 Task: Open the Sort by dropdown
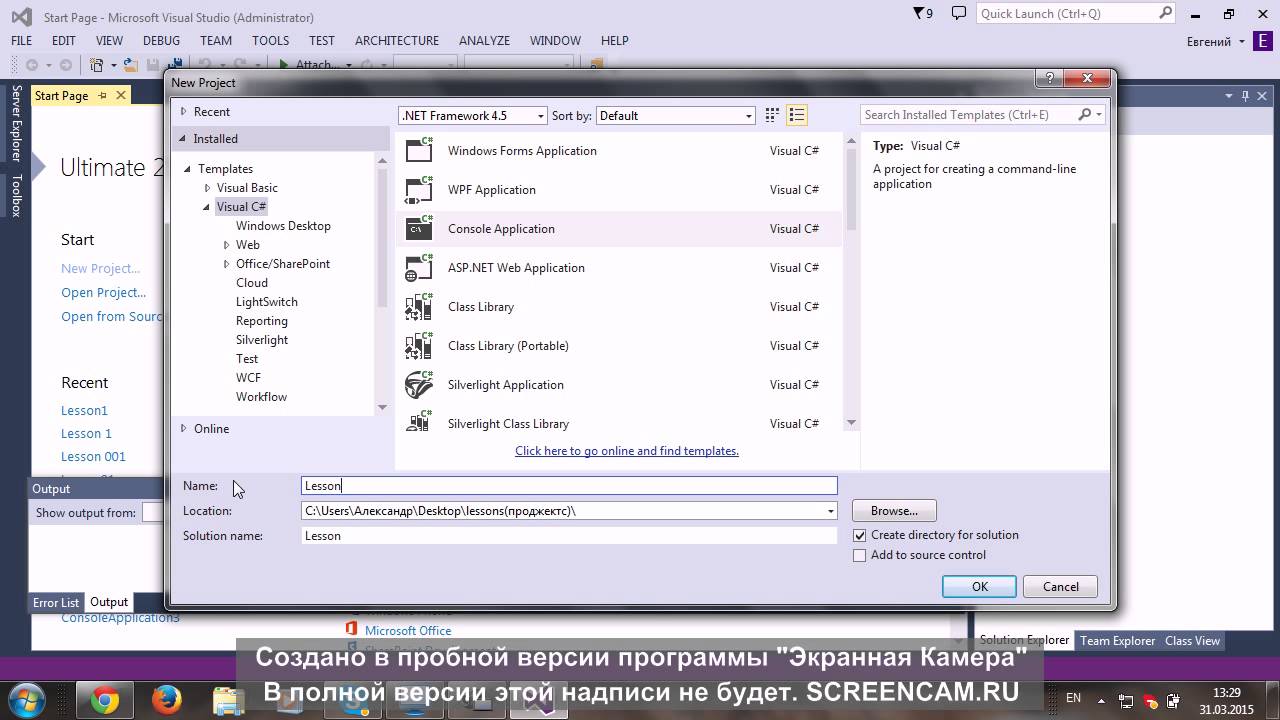pos(676,116)
